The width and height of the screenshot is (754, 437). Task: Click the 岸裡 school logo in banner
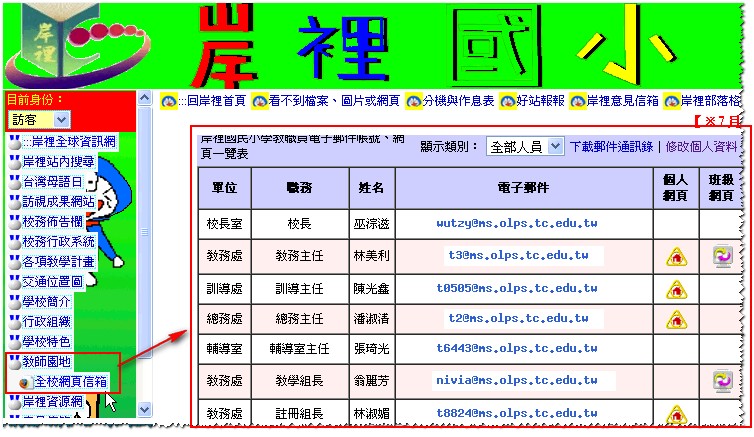[77, 47]
